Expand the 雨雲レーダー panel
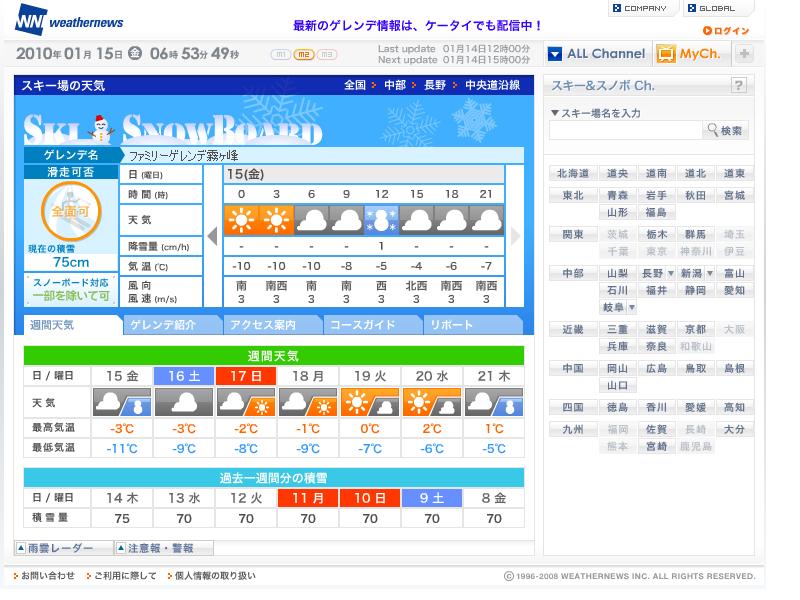This screenshot has width=800, height=600. 64,548
